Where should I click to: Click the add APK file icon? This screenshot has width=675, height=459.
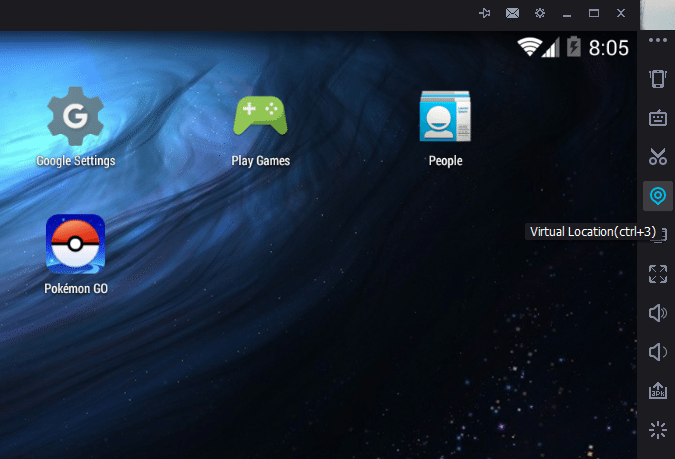tap(657, 391)
